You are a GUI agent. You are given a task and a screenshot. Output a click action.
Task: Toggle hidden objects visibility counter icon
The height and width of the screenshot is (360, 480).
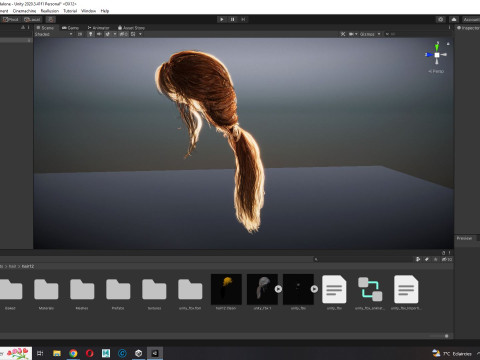pos(123,34)
